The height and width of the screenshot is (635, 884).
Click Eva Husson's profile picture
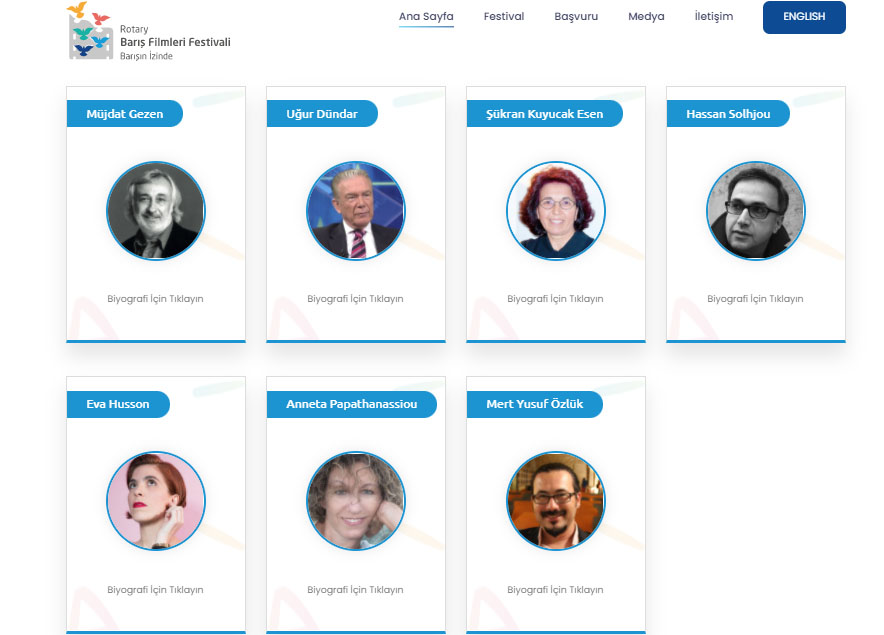pyautogui.click(x=156, y=501)
